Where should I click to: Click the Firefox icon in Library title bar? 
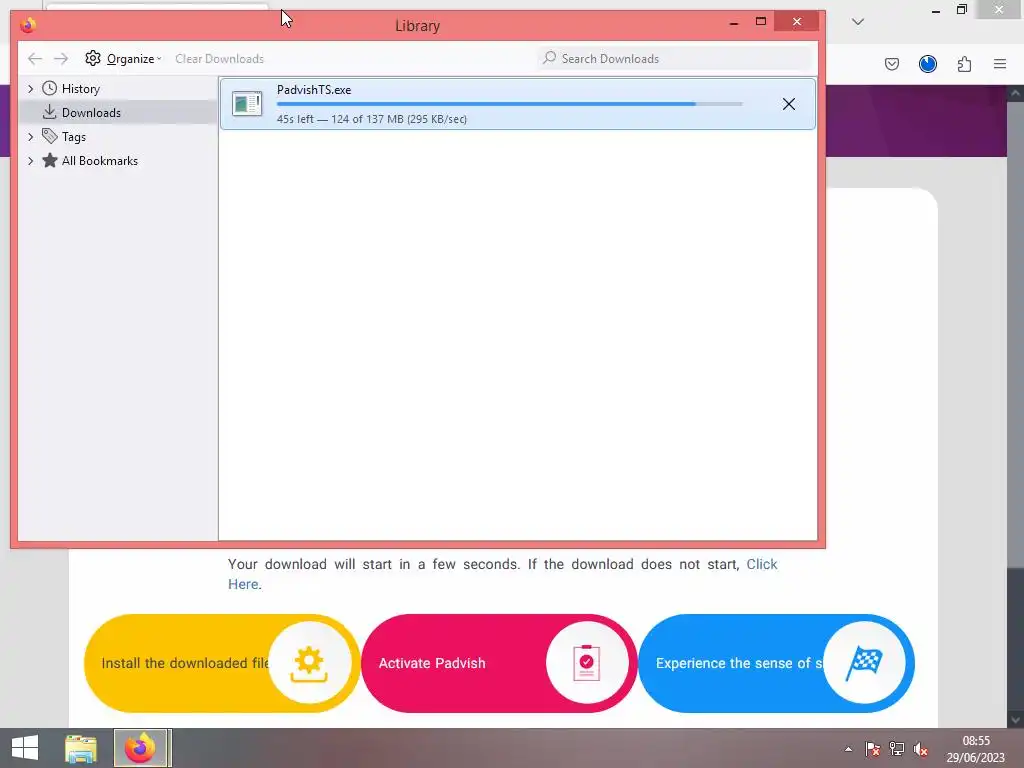27,25
